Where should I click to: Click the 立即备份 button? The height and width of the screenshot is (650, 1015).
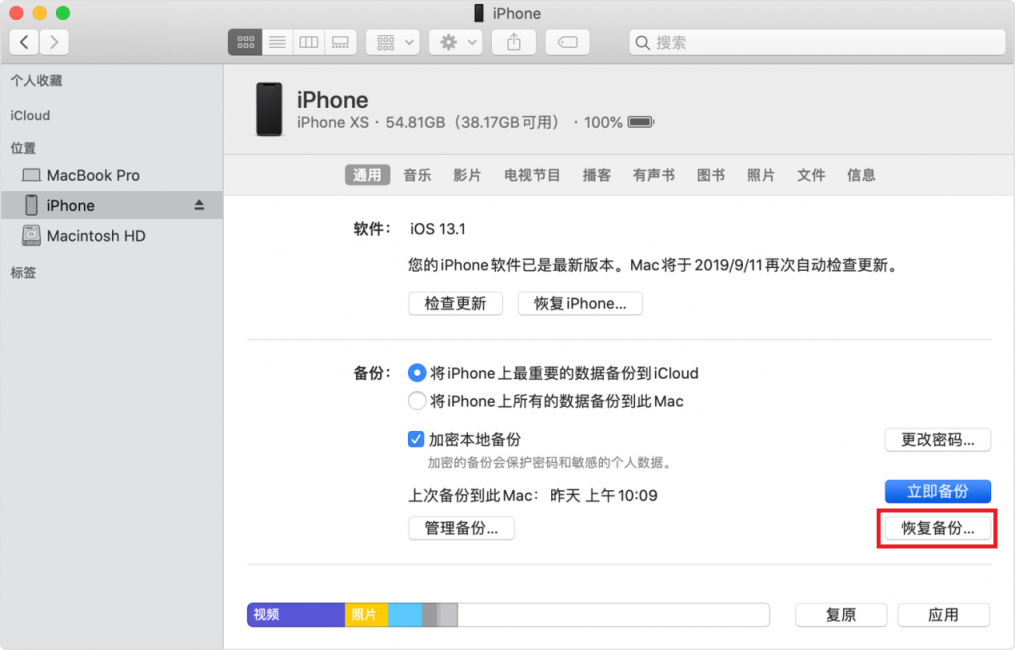[938, 491]
